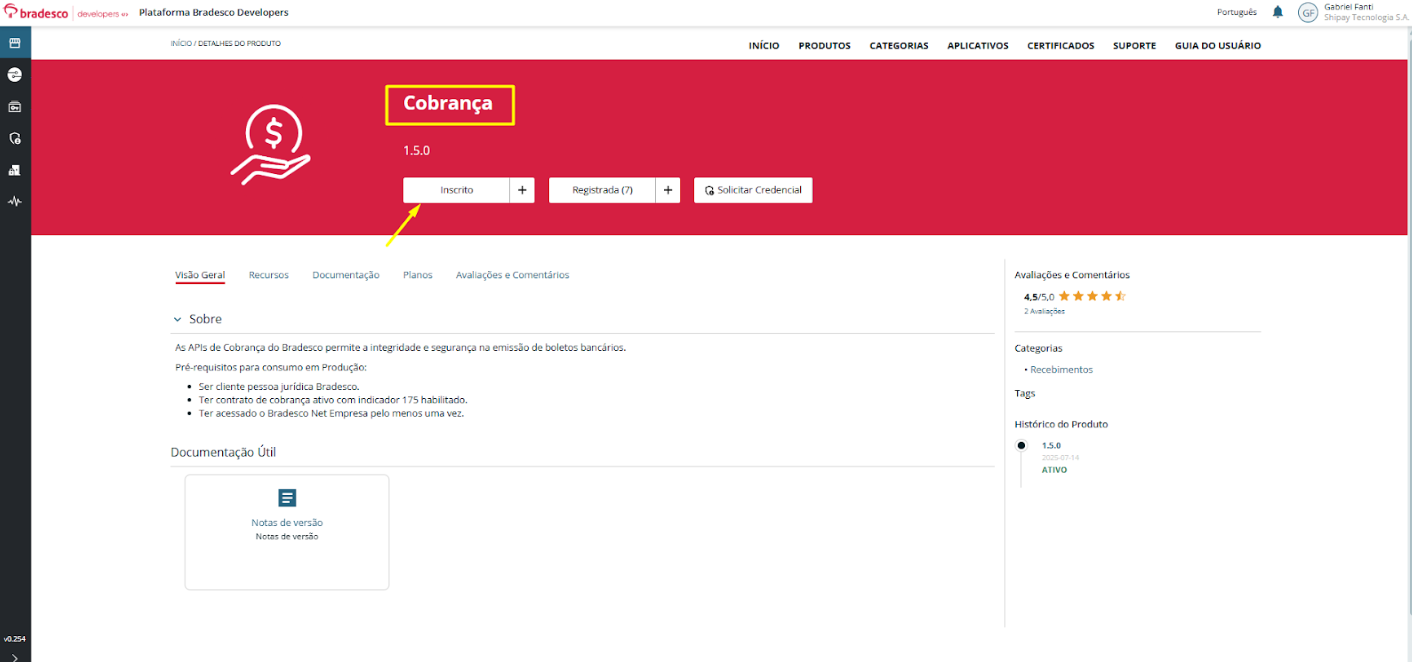This screenshot has height=662, width=1412.
Task: Click the Documentação Útil heading
Action: [x=223, y=452]
